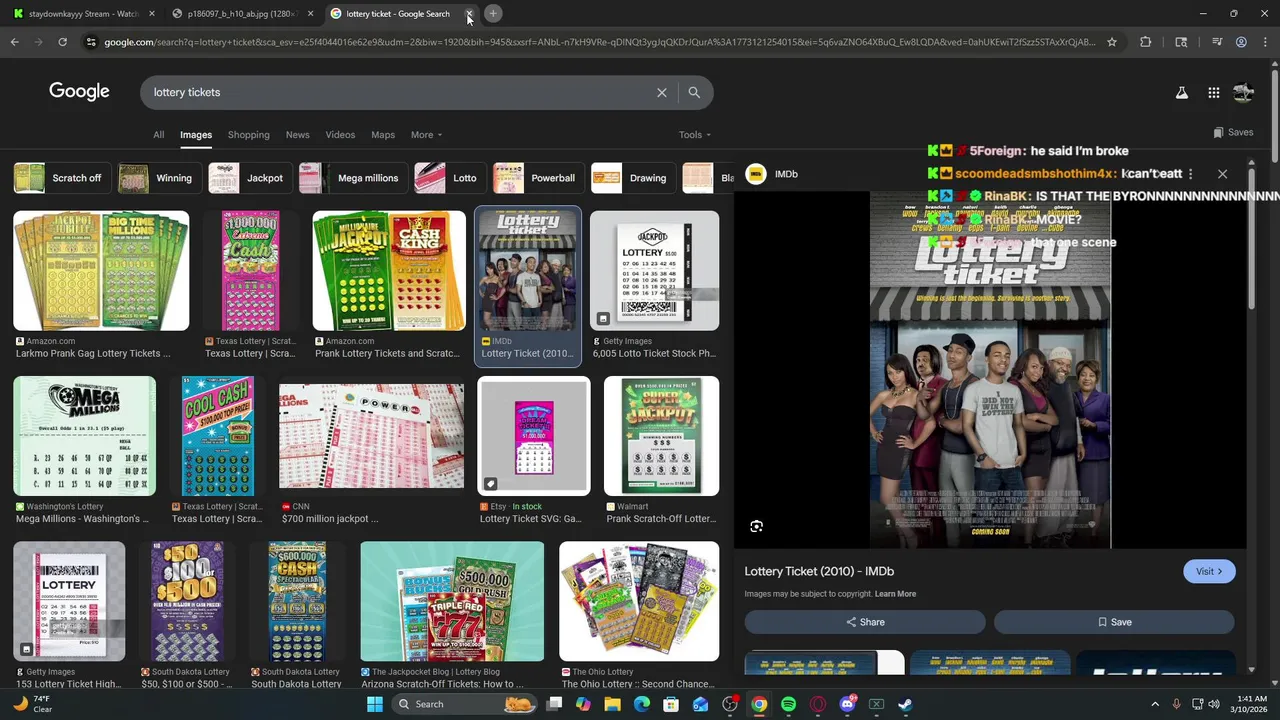The height and width of the screenshot is (720, 1280).
Task: Open the CNN $700 million jackpot thumbnail
Action: pyautogui.click(x=371, y=436)
